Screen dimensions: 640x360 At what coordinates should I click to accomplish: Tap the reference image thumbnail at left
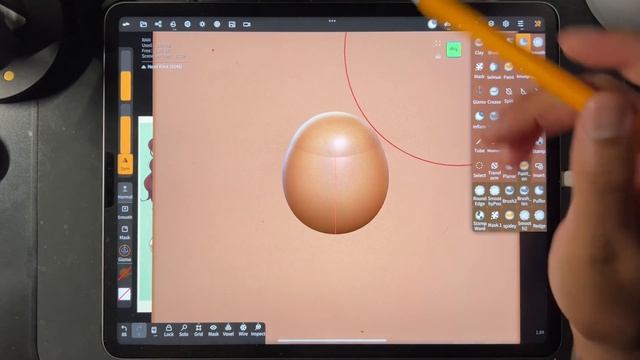[145, 214]
